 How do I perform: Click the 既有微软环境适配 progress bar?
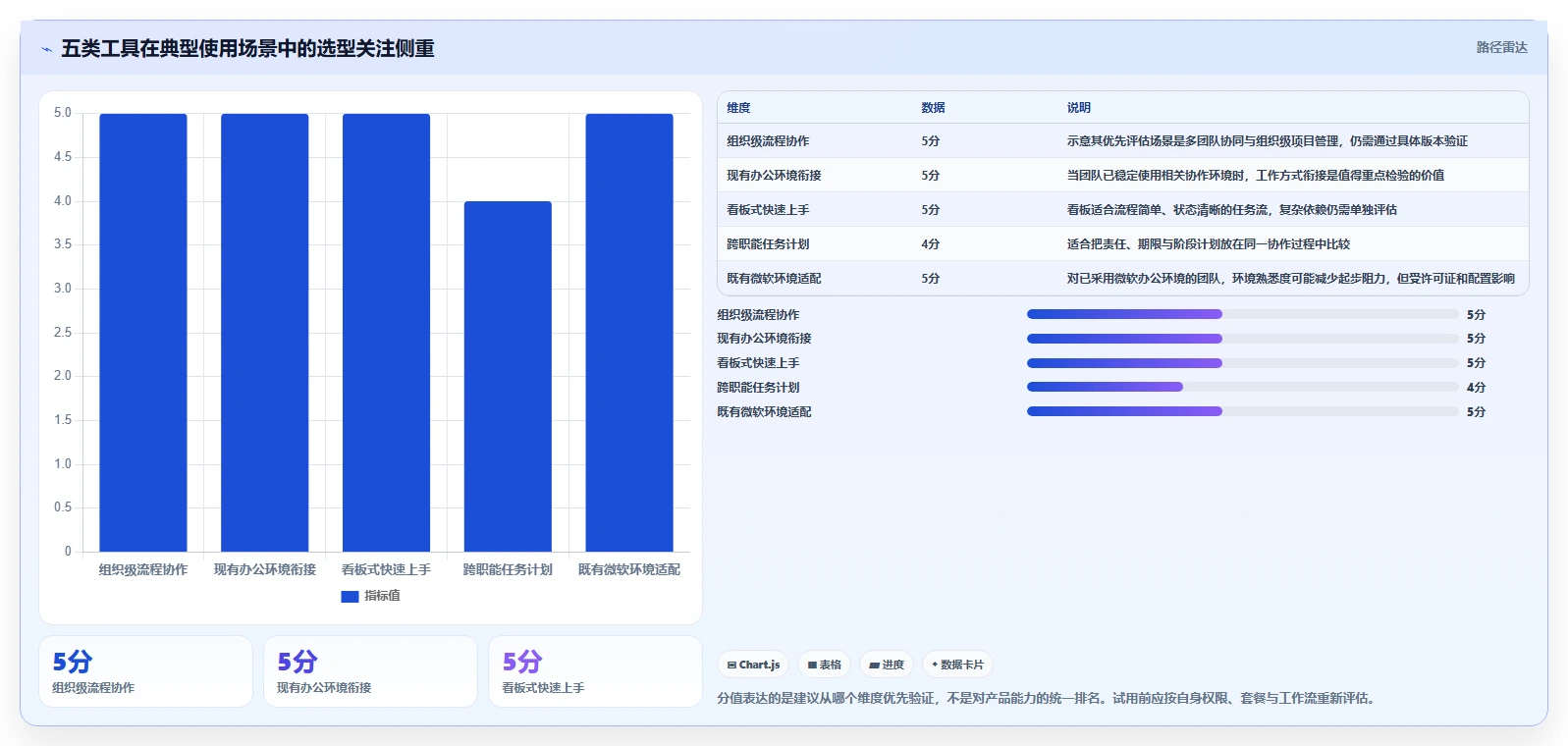1242,411
